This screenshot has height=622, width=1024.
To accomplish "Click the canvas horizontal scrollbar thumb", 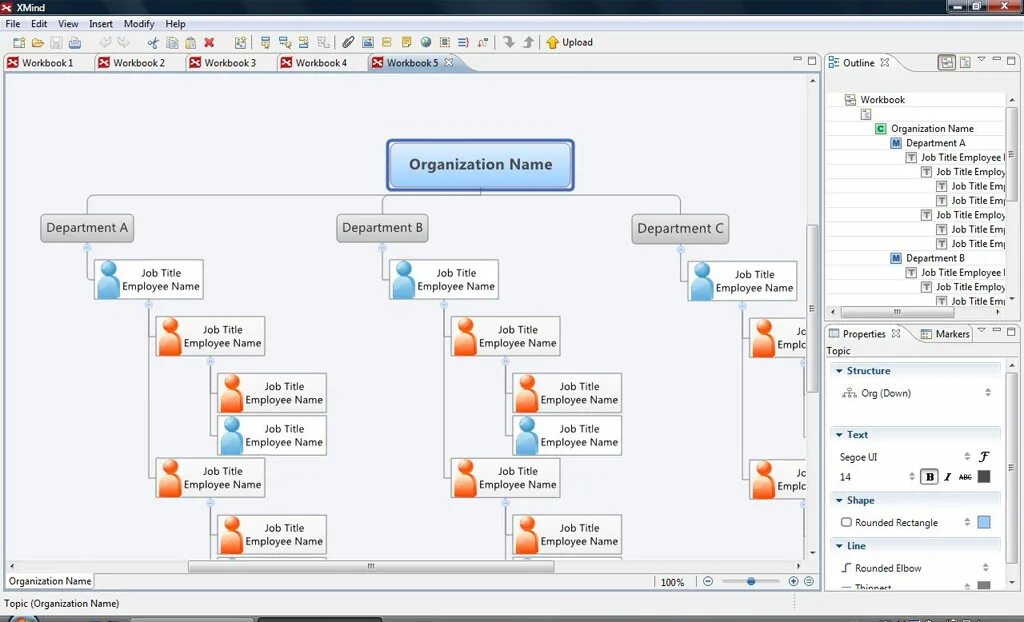I will tap(371, 566).
